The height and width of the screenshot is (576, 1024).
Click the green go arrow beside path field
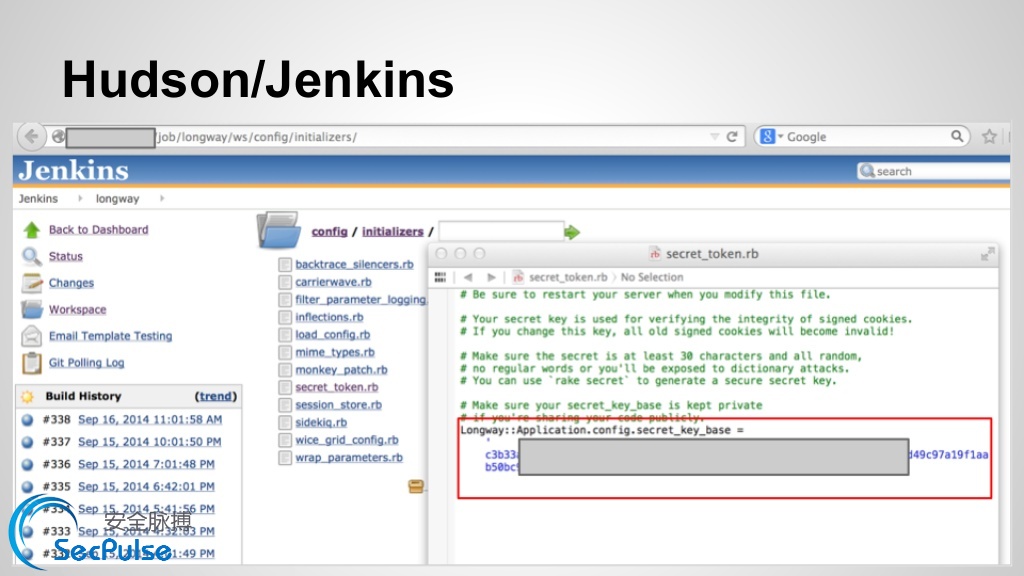coord(572,232)
